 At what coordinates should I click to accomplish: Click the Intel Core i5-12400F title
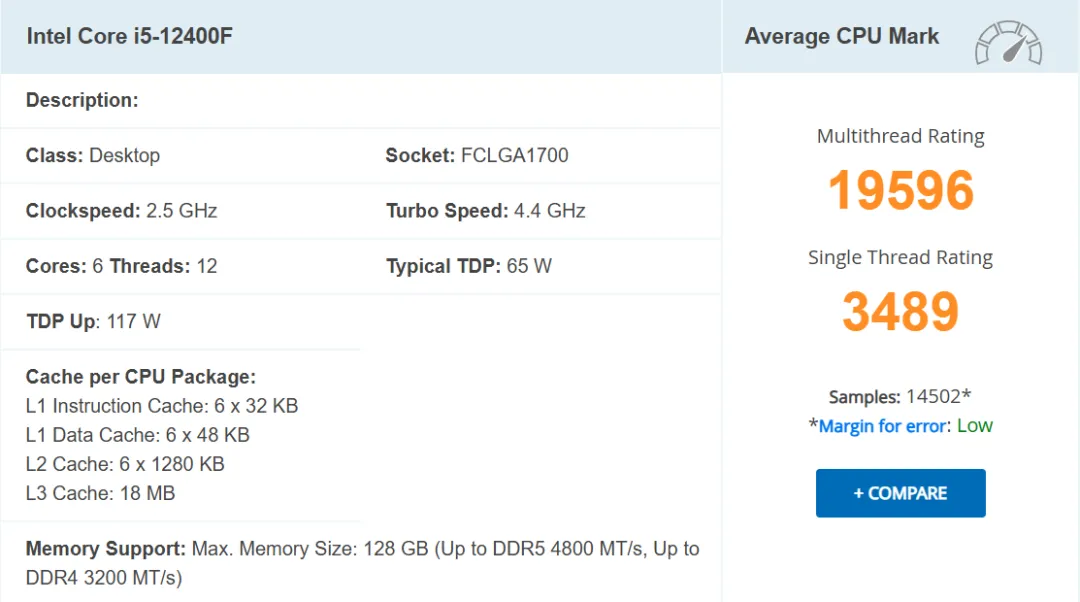tap(130, 37)
